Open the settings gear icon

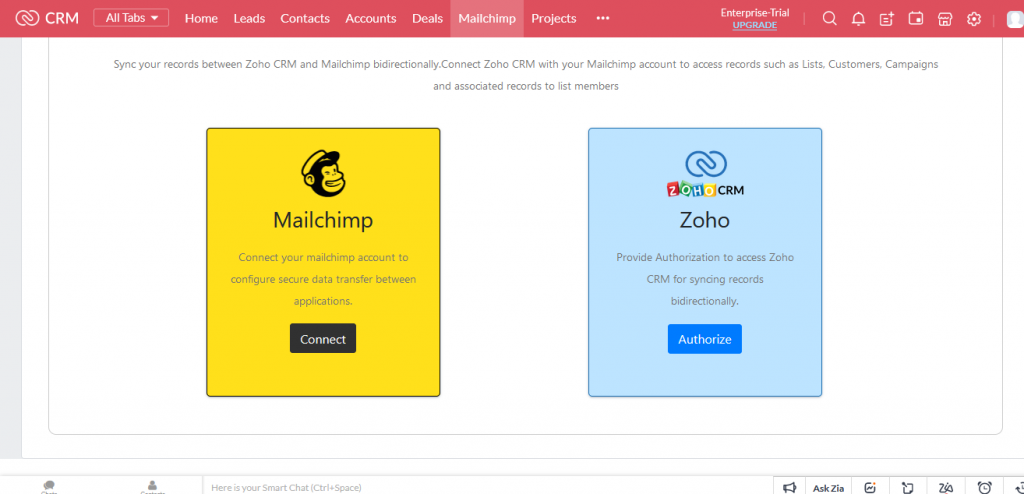974,18
